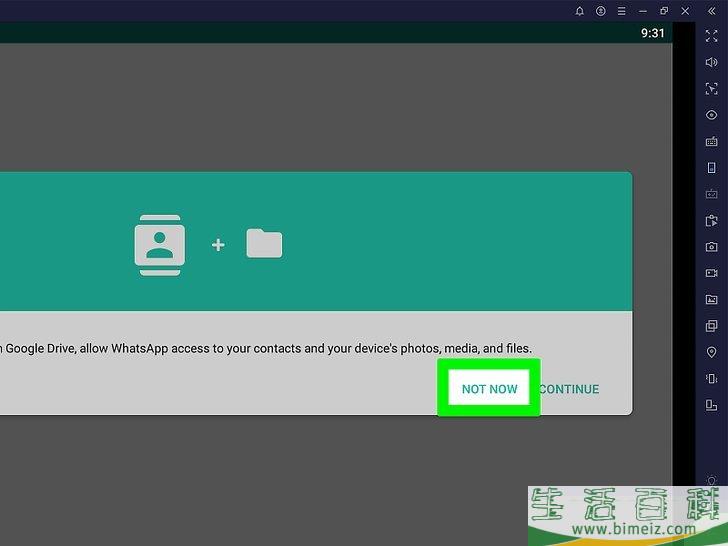Restore down the emulator window

pyautogui.click(x=664, y=11)
